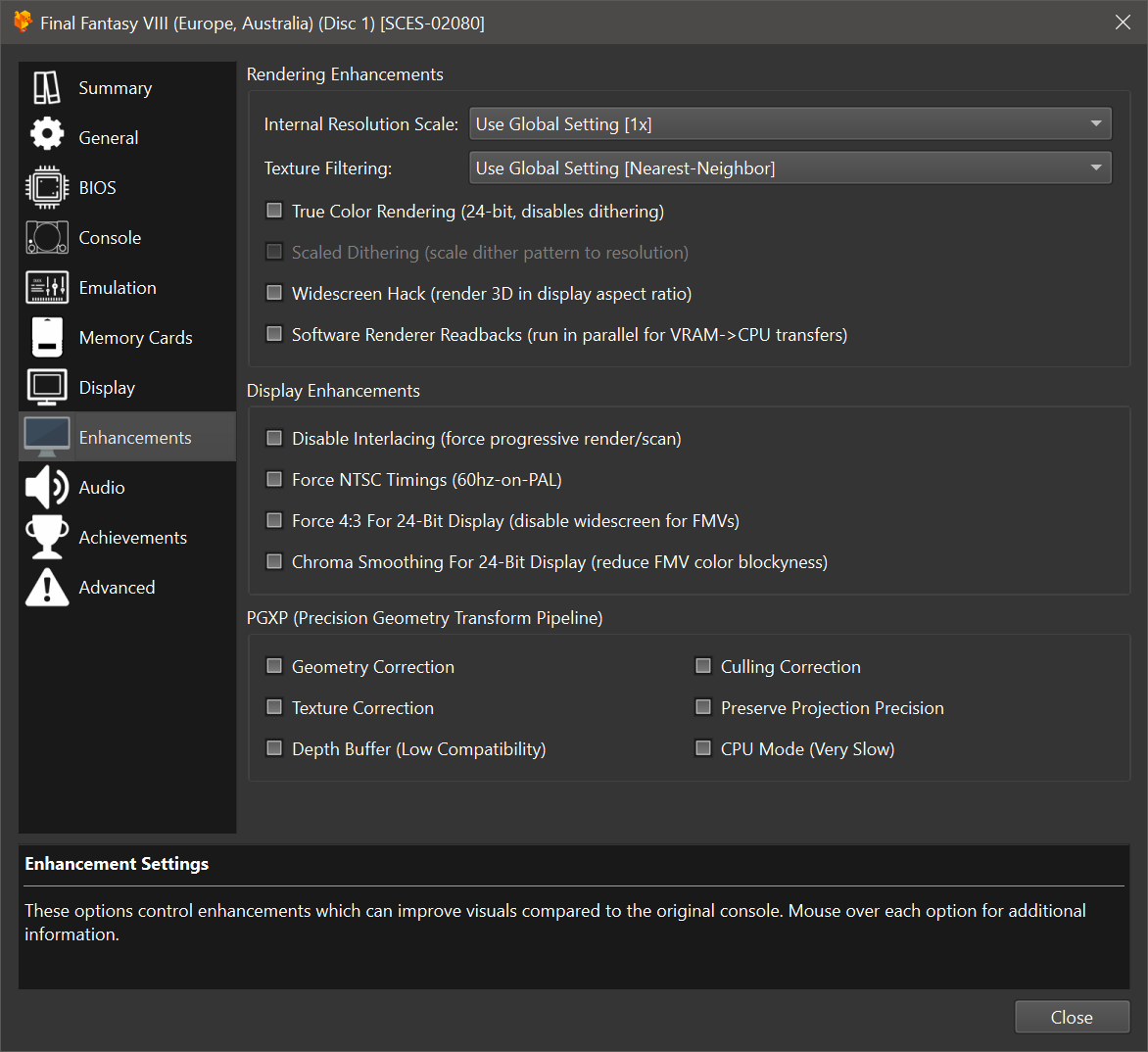Click the Display Enhancements heading
The image size is (1148, 1052).
pyautogui.click(x=333, y=391)
